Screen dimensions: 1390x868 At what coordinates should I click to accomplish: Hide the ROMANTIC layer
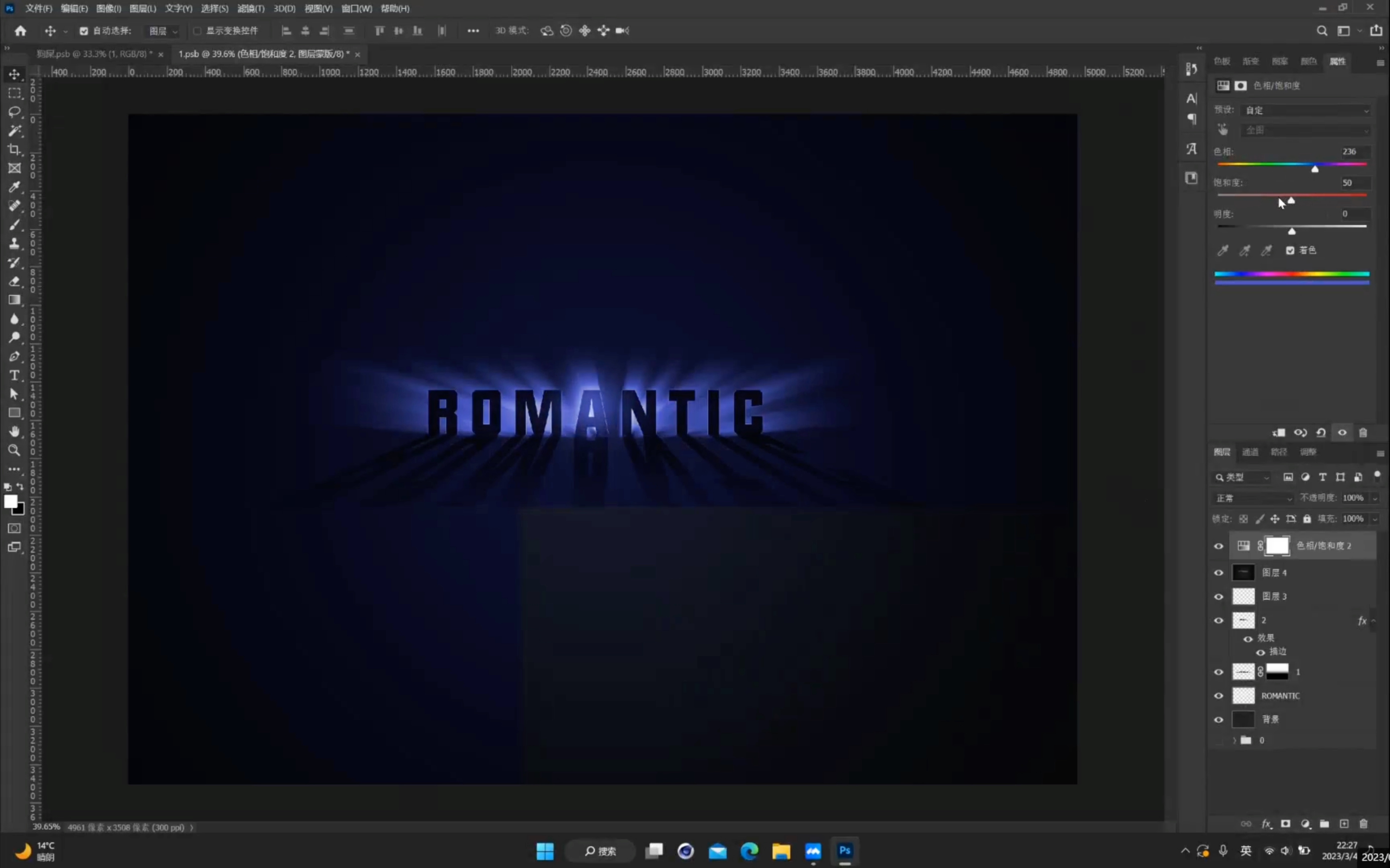(1218, 696)
